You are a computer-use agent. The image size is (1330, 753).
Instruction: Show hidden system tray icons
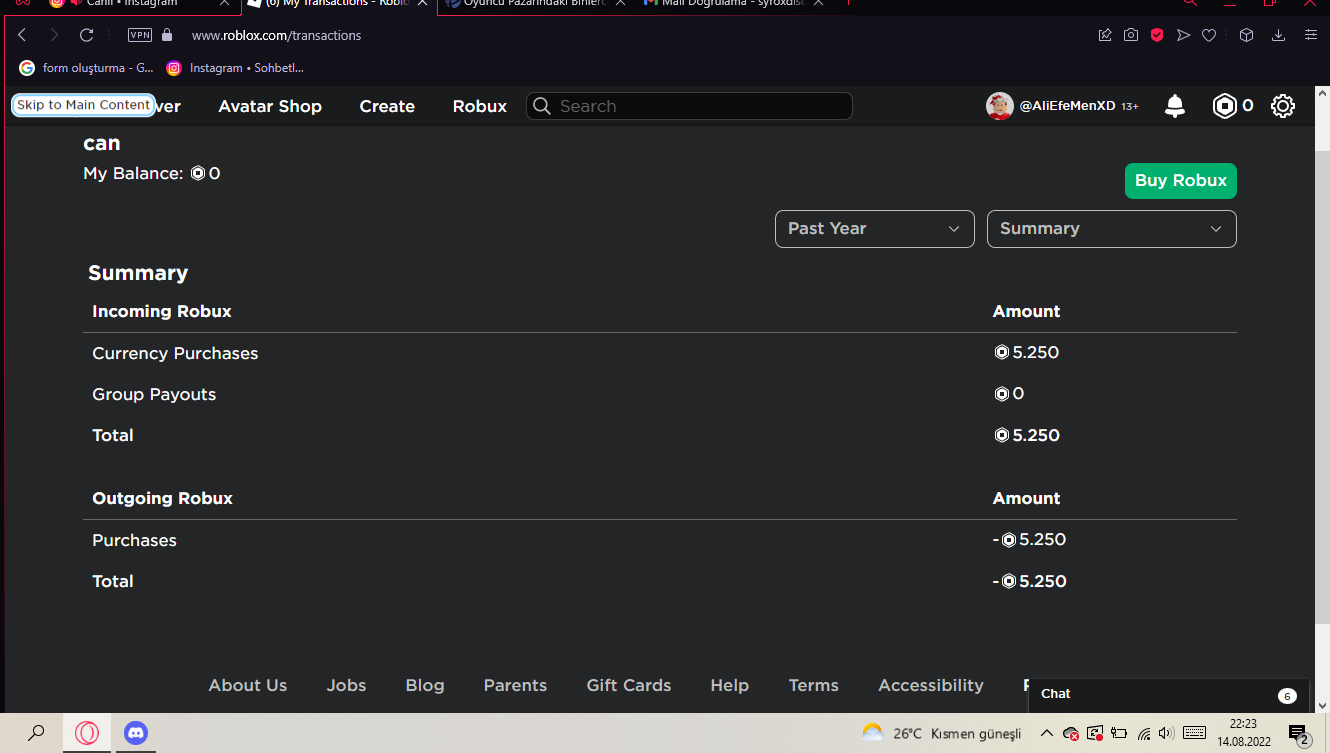point(1047,733)
